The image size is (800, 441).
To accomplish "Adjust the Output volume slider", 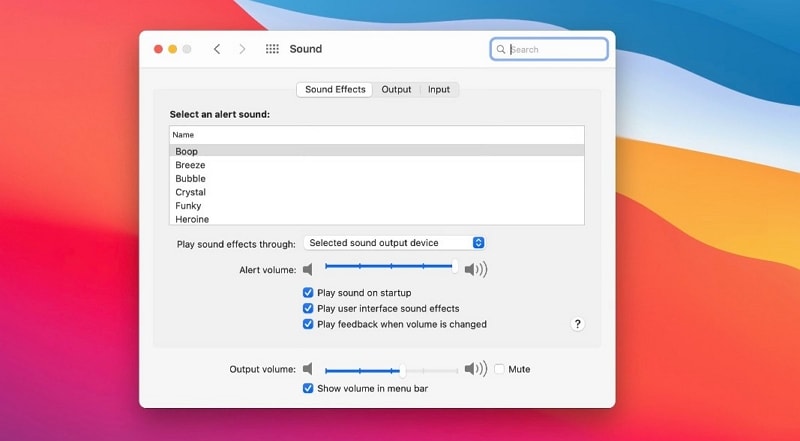I will point(391,371).
